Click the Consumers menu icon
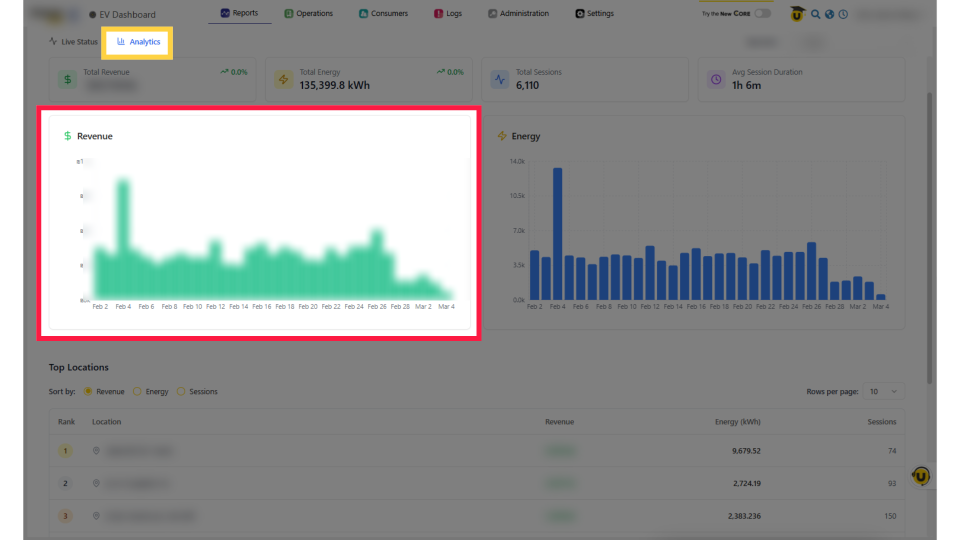 coord(362,14)
